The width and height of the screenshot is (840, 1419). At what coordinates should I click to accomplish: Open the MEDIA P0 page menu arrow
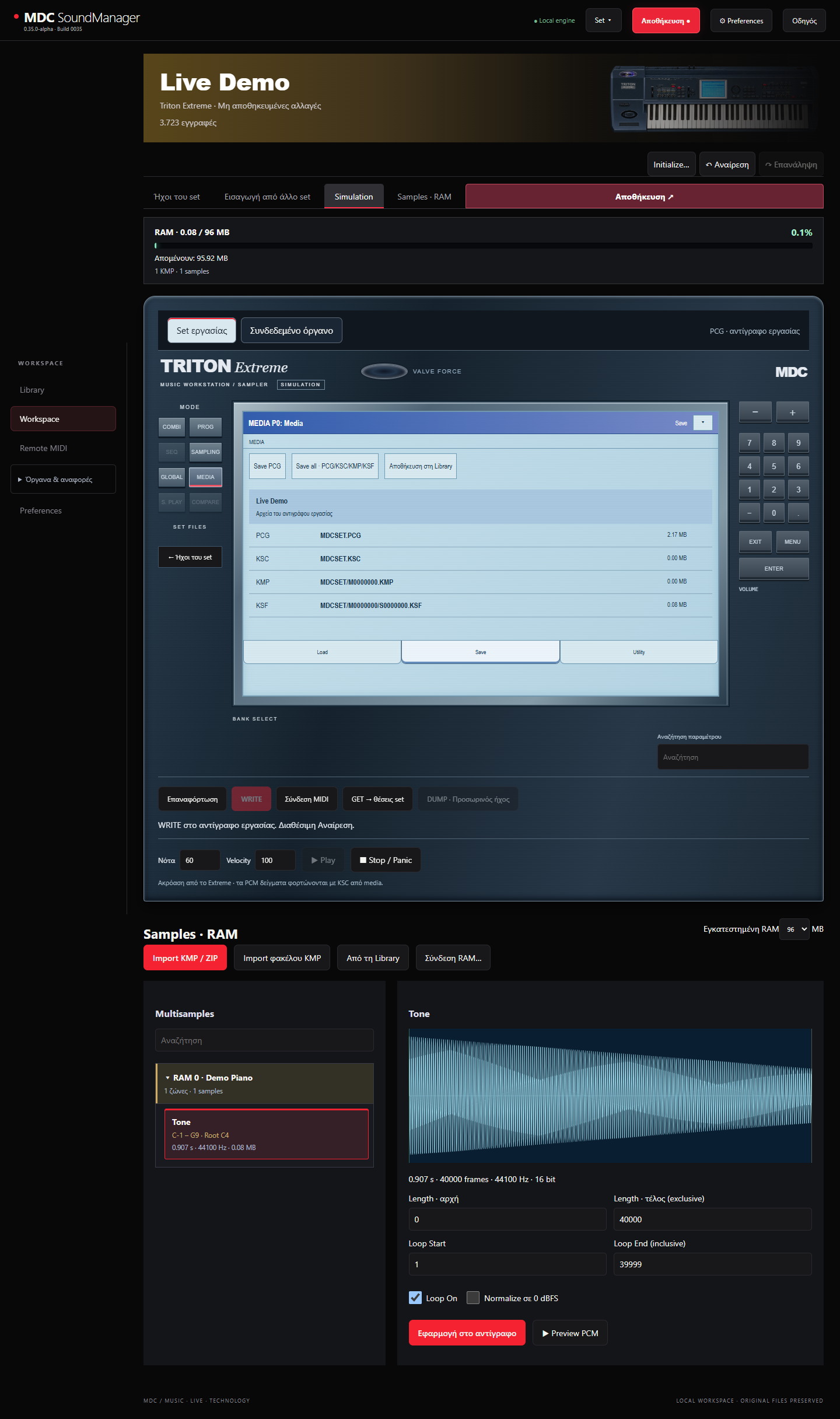[702, 423]
